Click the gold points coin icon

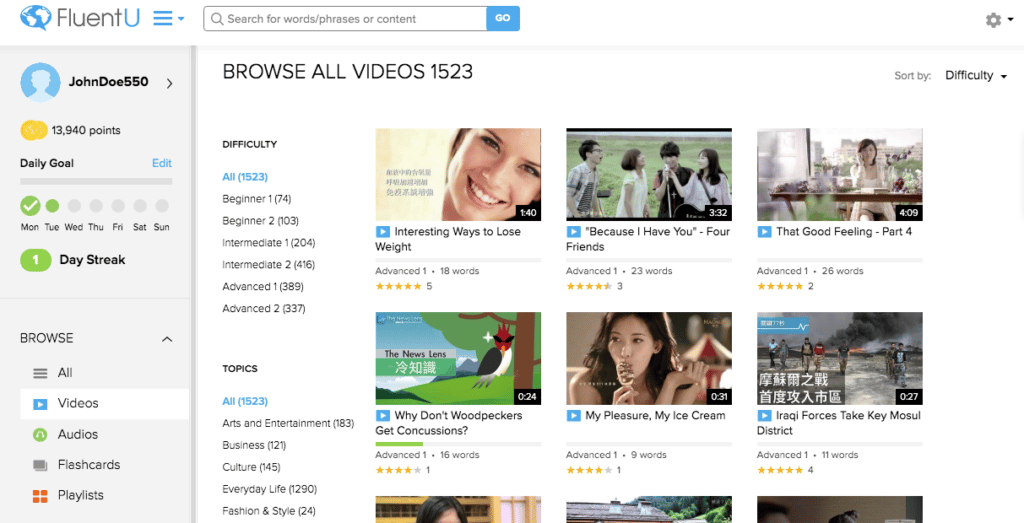[34, 130]
